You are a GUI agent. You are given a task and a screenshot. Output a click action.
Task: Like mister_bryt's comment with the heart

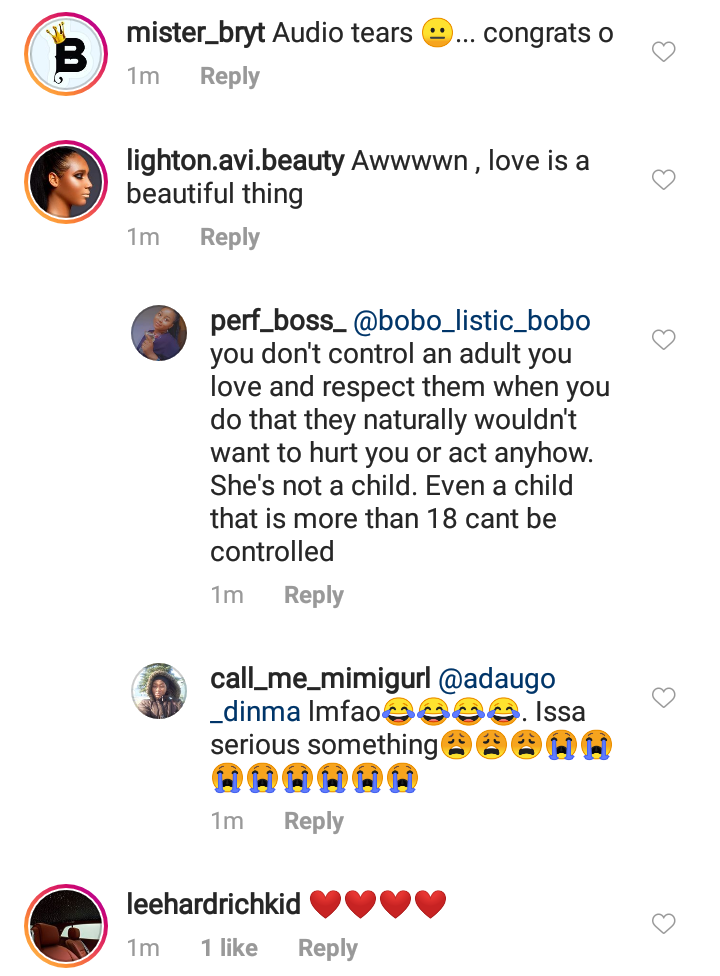tap(664, 52)
